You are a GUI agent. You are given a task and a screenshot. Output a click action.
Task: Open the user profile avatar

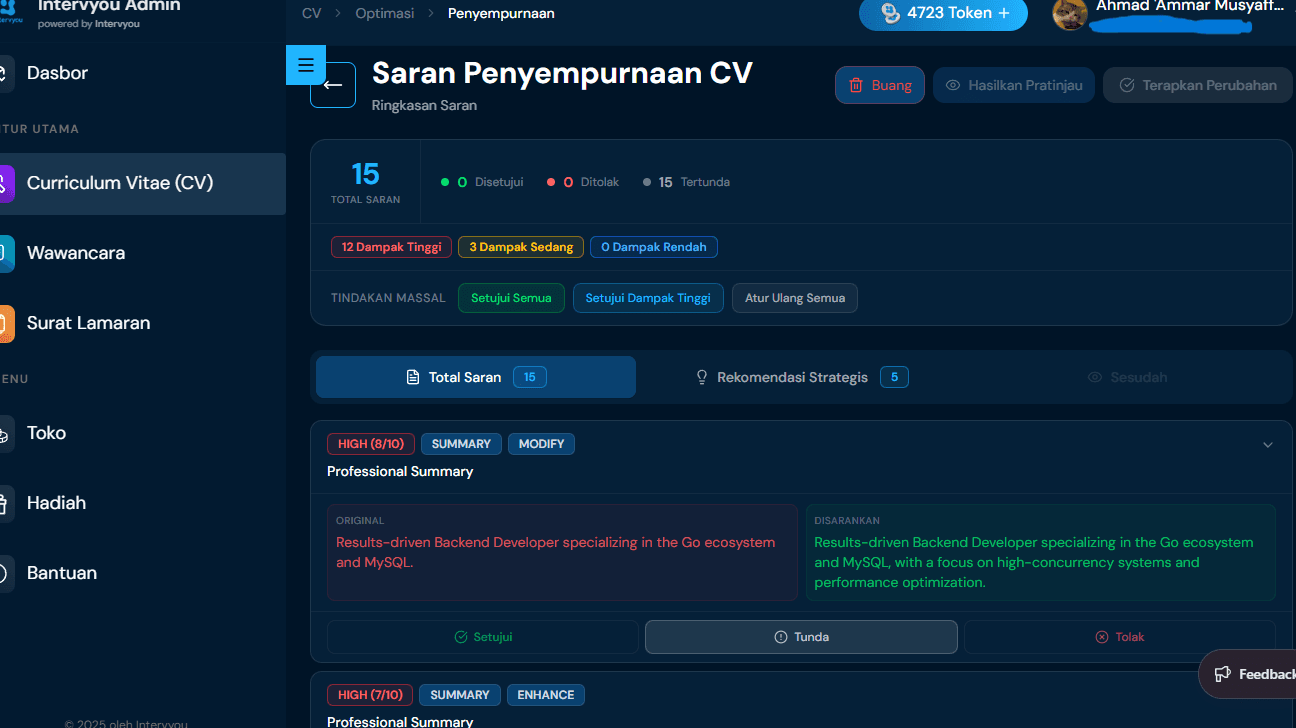1070,14
